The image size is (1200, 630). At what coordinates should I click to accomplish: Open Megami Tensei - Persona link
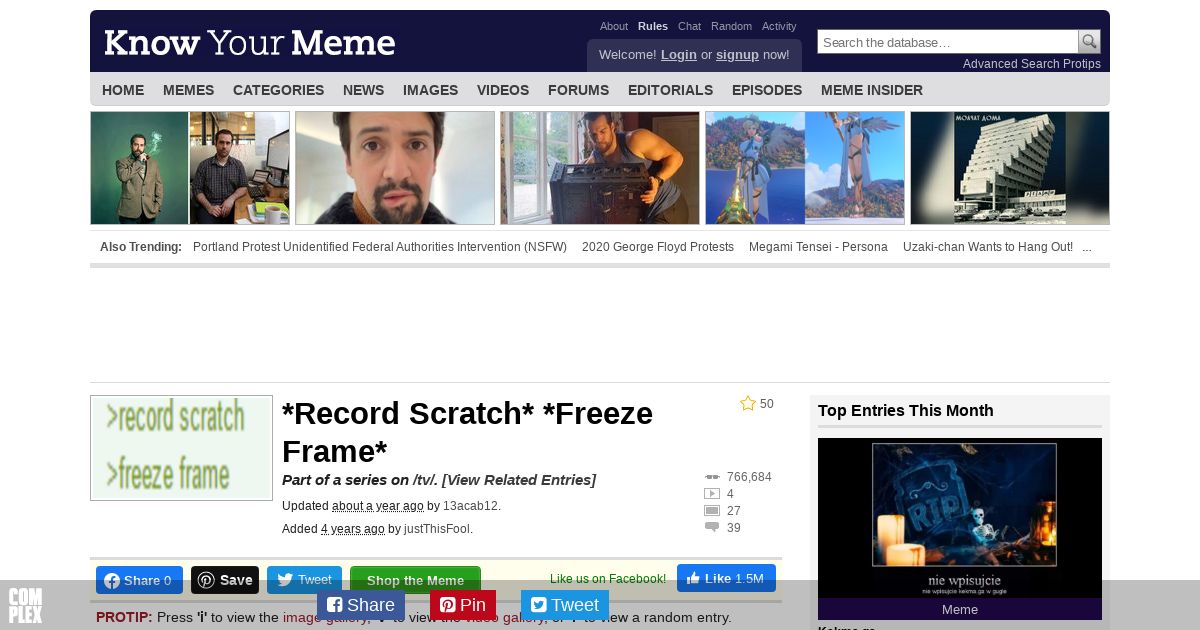click(818, 247)
